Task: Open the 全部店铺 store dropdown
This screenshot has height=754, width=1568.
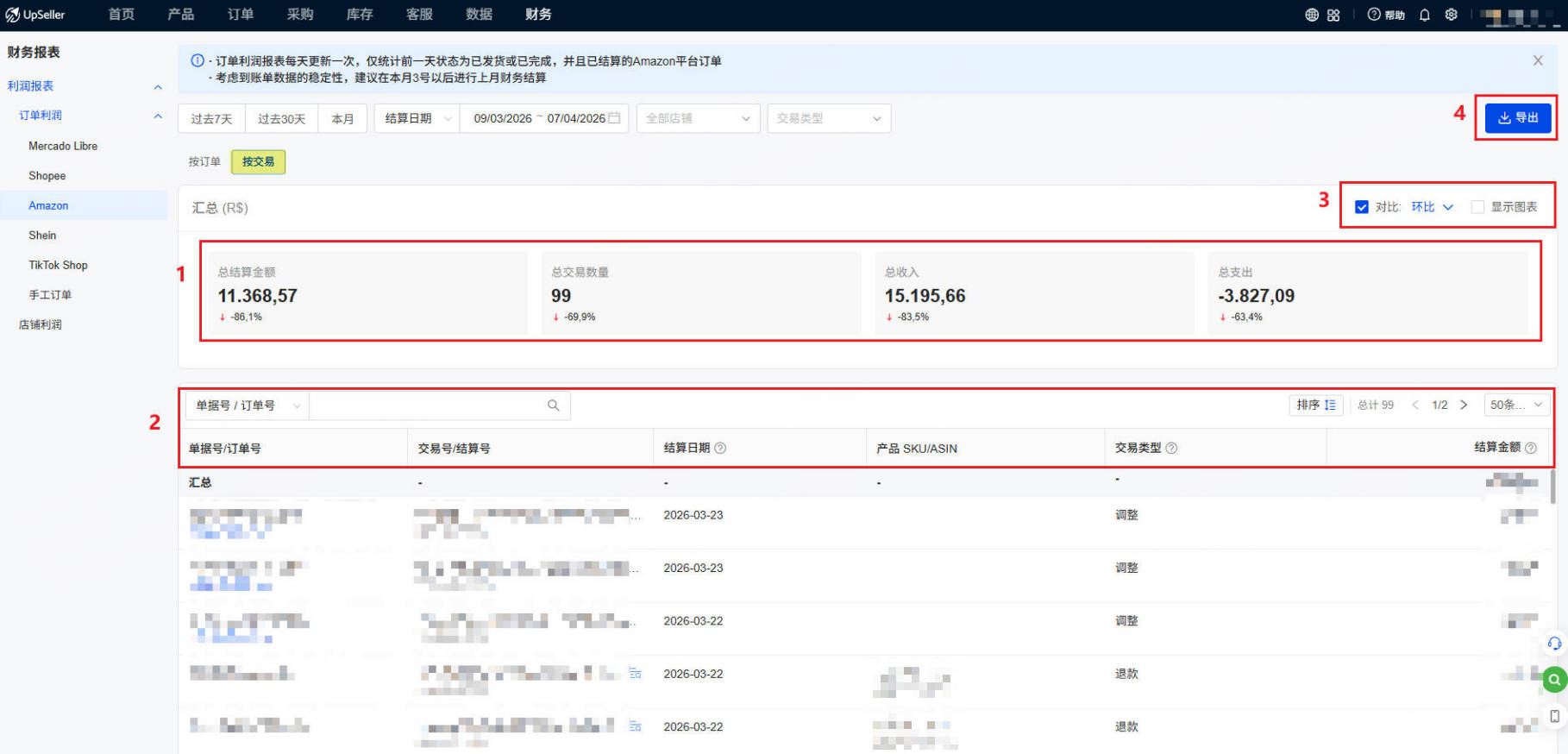Action: tap(698, 118)
